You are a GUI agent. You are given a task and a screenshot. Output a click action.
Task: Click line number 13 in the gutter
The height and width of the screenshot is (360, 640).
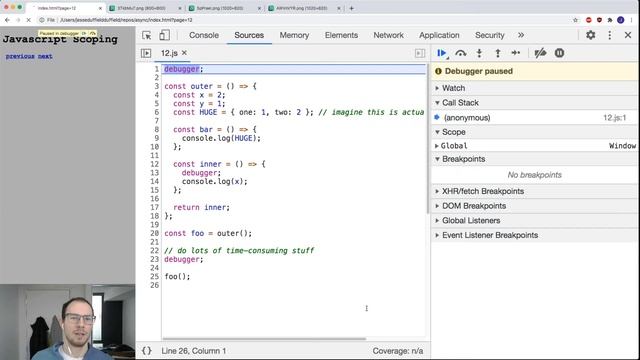pos(154,173)
